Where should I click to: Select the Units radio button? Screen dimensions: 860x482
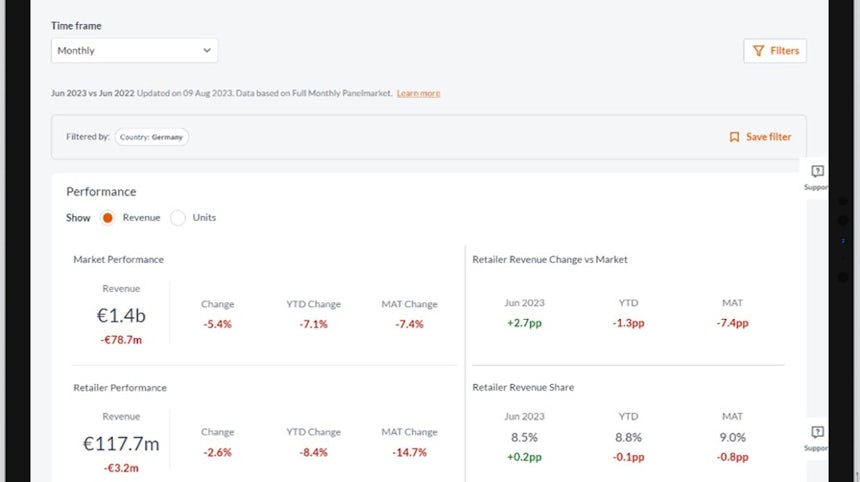[x=178, y=218]
